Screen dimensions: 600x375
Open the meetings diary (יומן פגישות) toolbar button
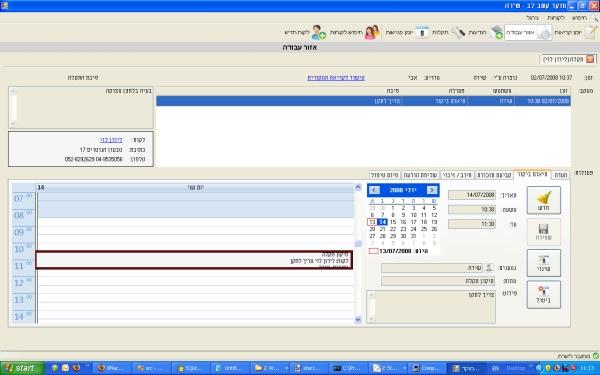pyautogui.click(x=407, y=33)
